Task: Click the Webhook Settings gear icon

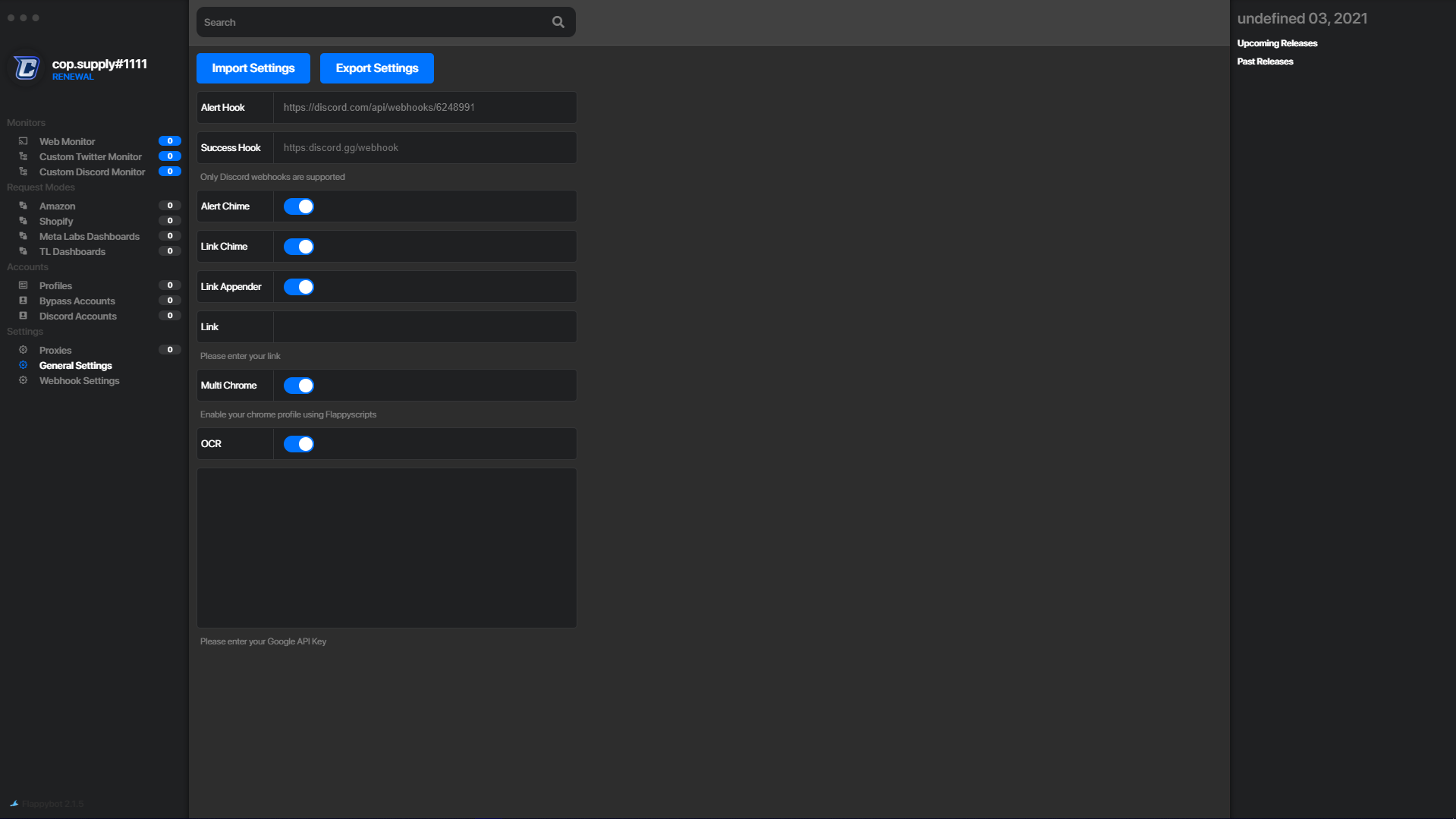Action: pos(24,380)
